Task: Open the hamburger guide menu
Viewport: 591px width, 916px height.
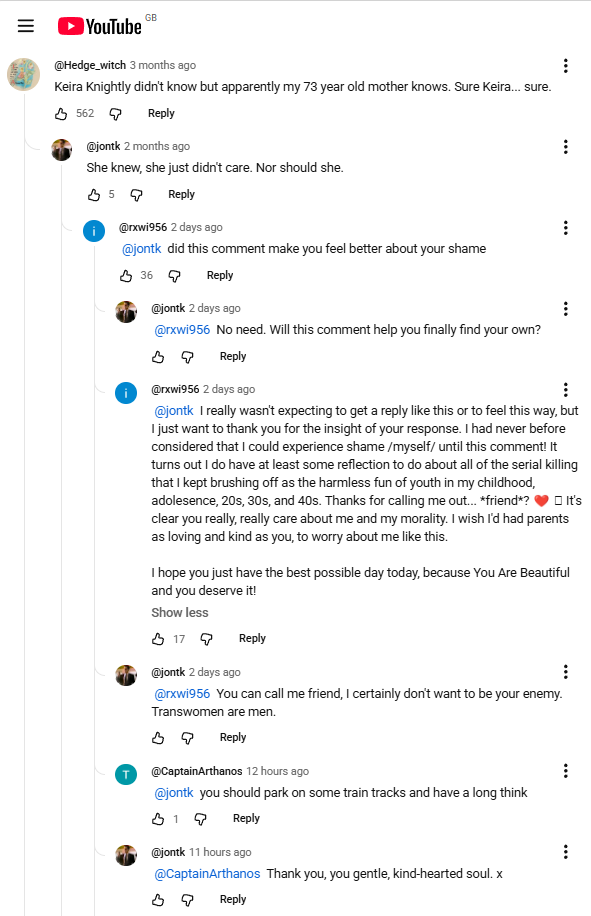Action: pyautogui.click(x=26, y=26)
